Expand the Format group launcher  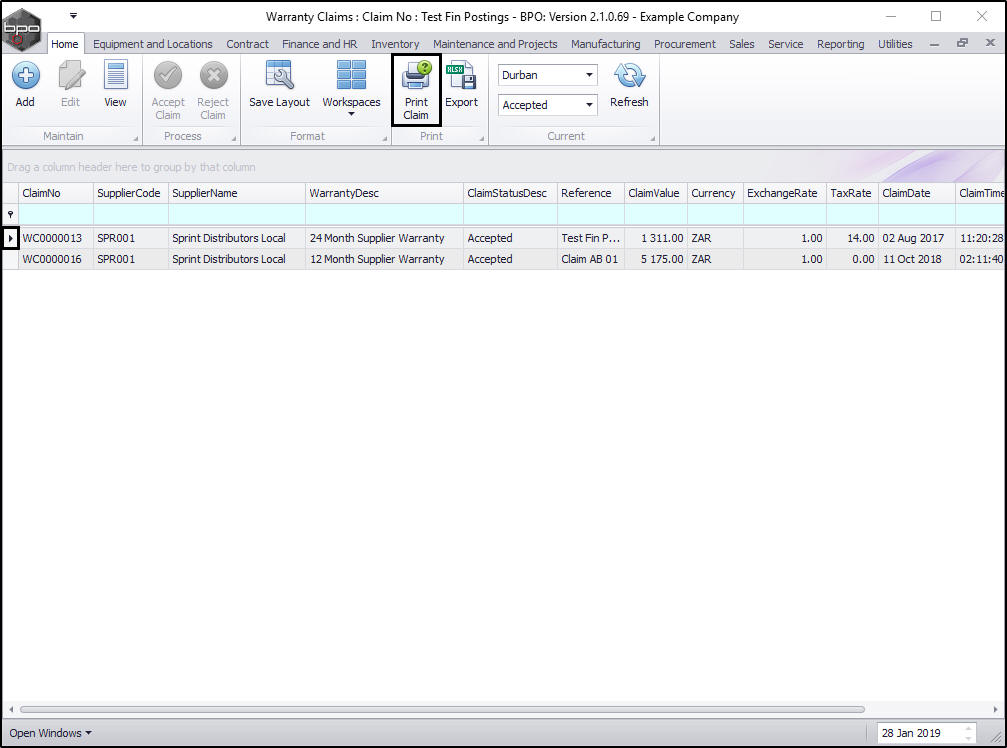(385, 139)
